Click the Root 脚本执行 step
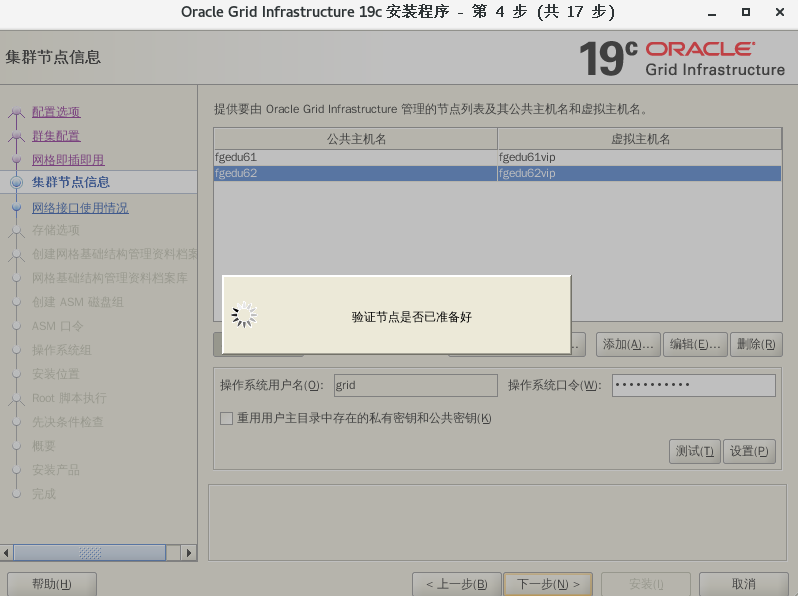 pyautogui.click(x=69, y=398)
